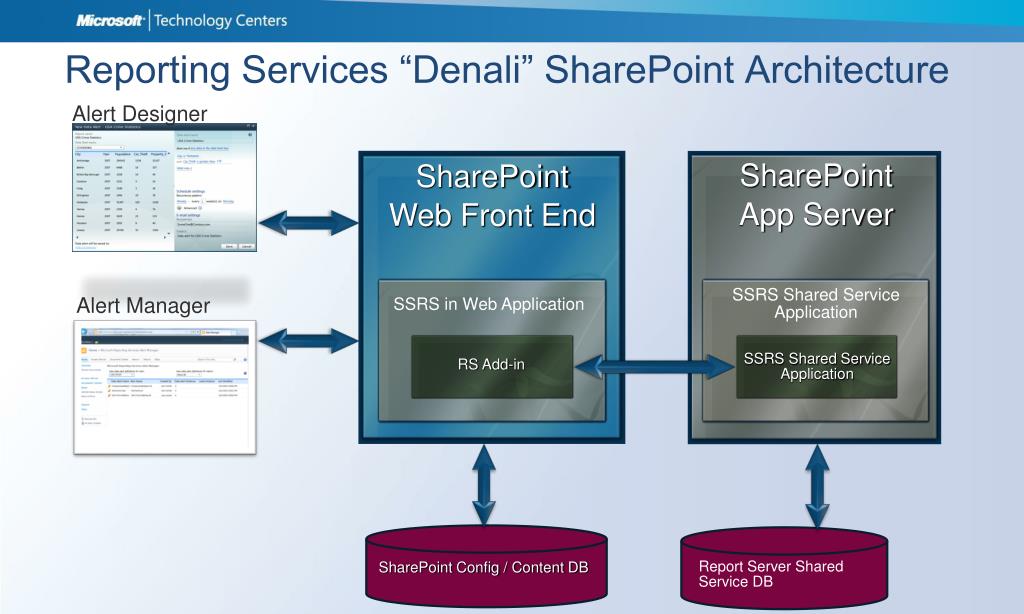The width and height of the screenshot is (1024, 614).
Task: Click Save in the Alert Designer thumbnail
Action: [229, 246]
